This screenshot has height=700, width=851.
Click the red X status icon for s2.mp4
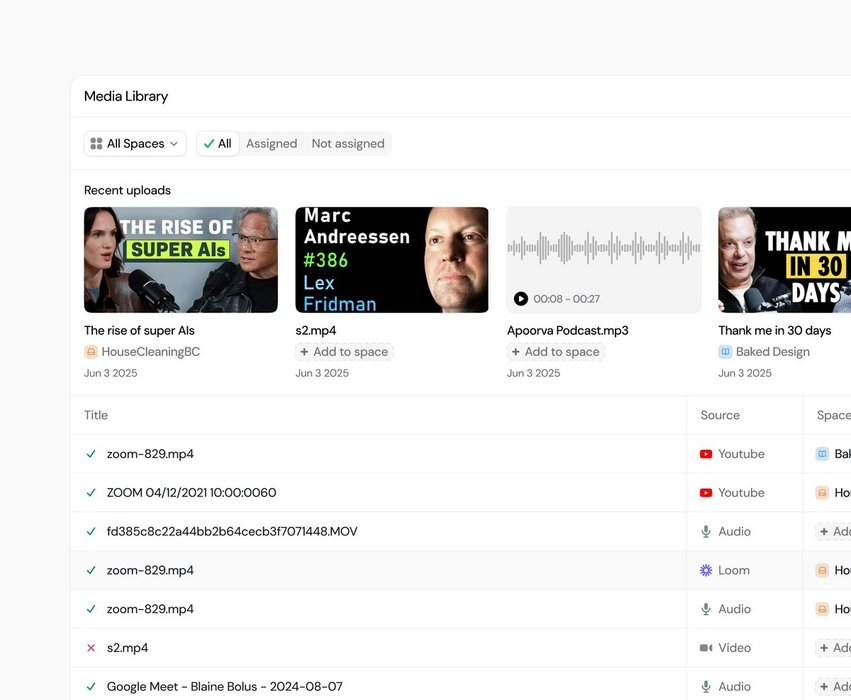pos(91,648)
